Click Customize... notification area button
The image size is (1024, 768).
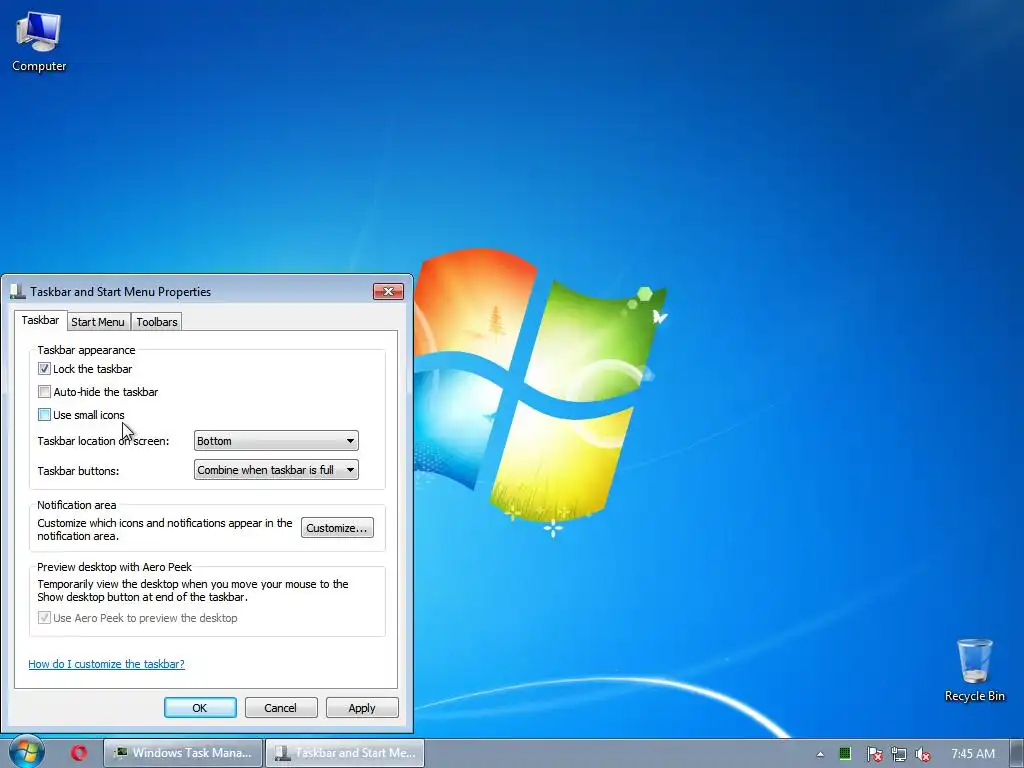337,528
